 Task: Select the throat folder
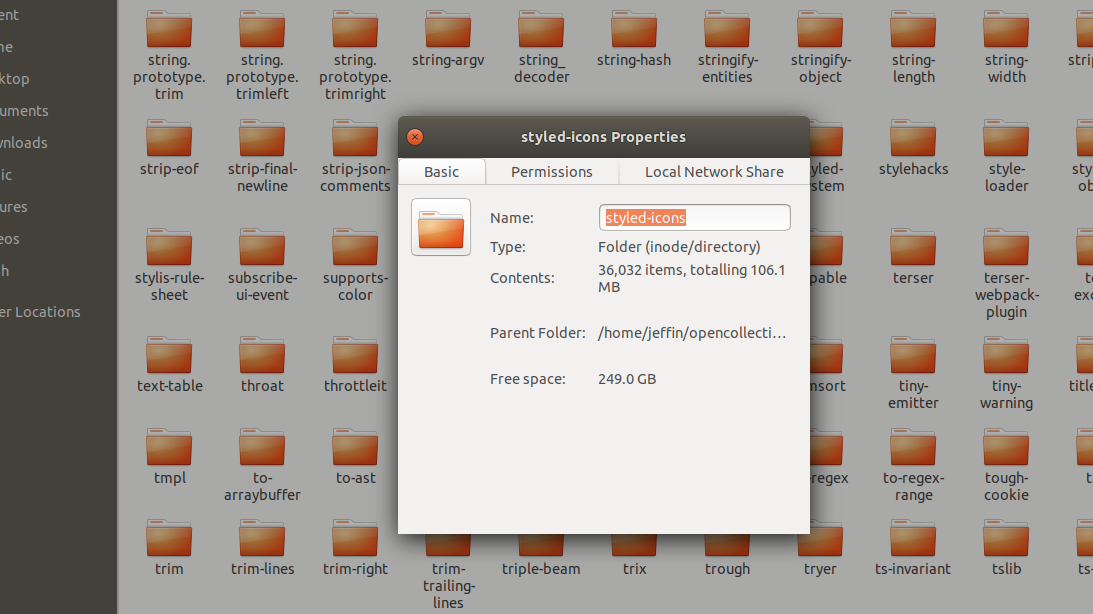(x=262, y=365)
